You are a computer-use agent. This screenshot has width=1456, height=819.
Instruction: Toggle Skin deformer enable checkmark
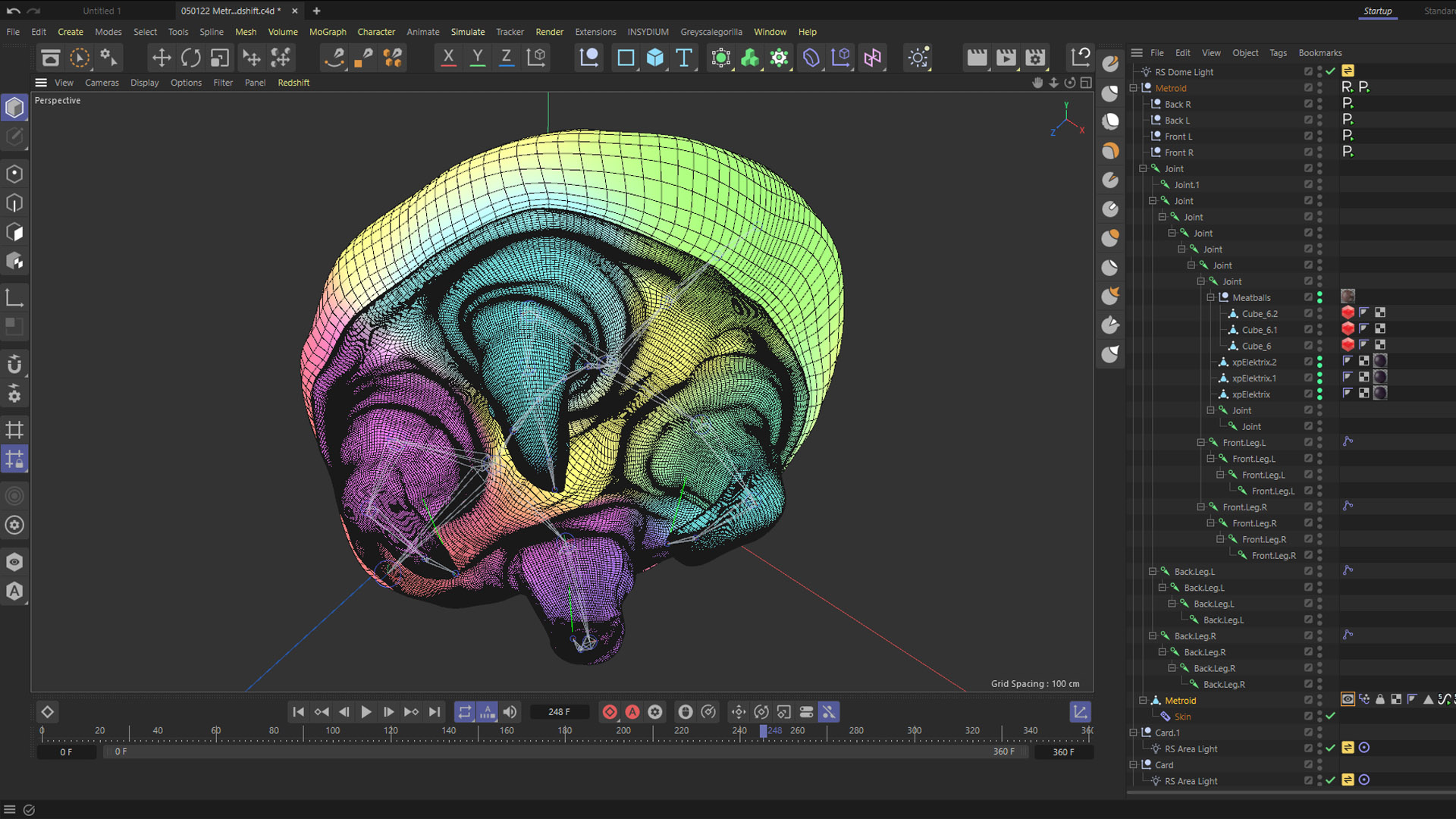(1330, 716)
